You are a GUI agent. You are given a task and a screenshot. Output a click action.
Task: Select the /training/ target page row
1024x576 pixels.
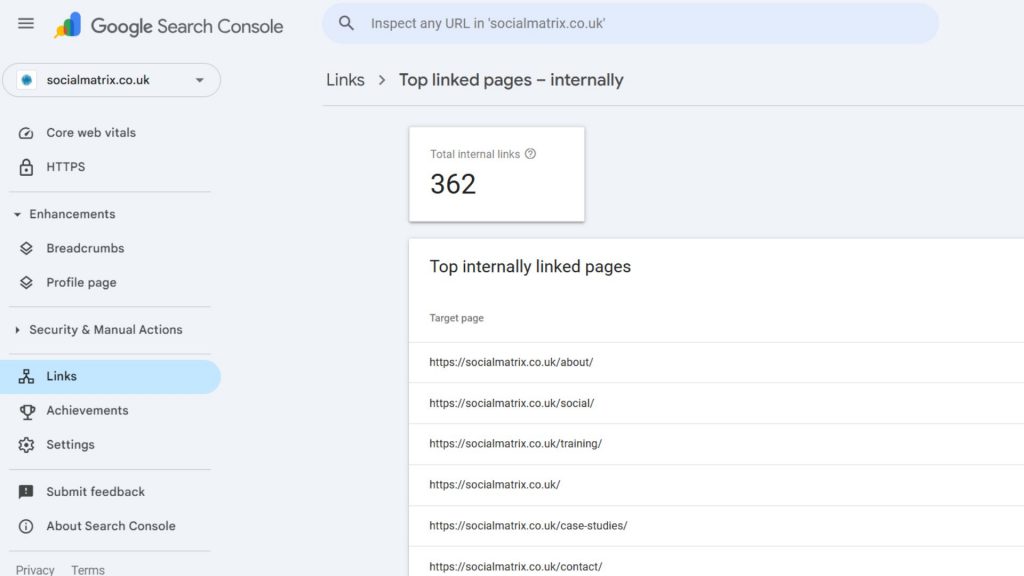(515, 444)
